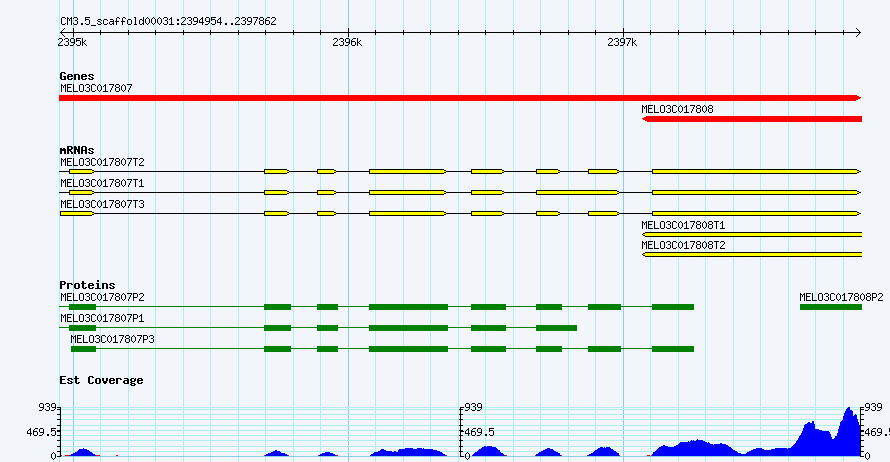
Task: Click the 469.5 label on the middle coverage axis
Action: [480, 432]
